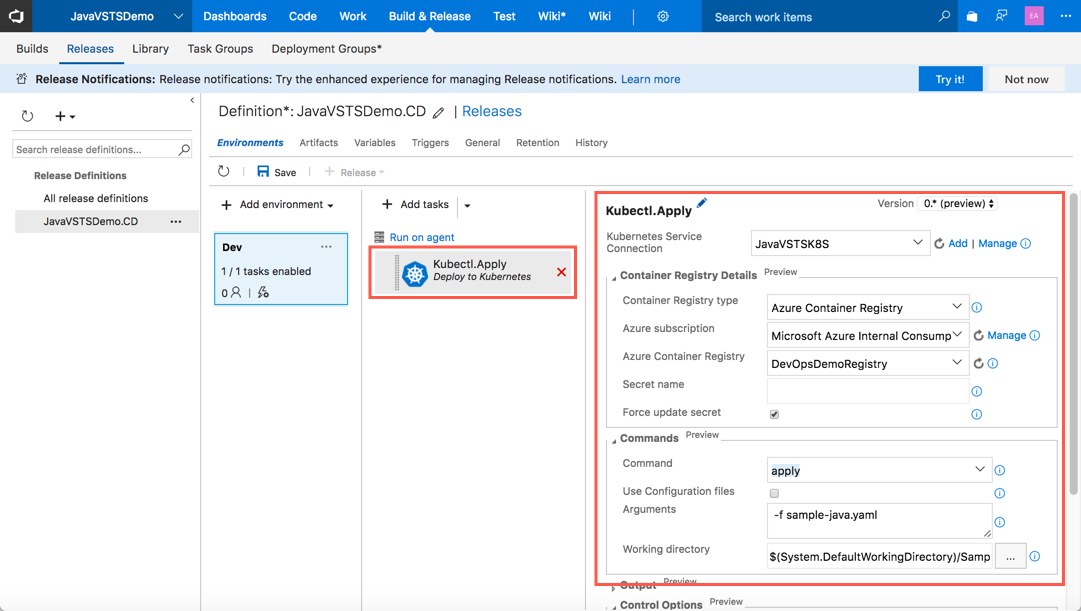Switch to the Variables tab

[374, 142]
